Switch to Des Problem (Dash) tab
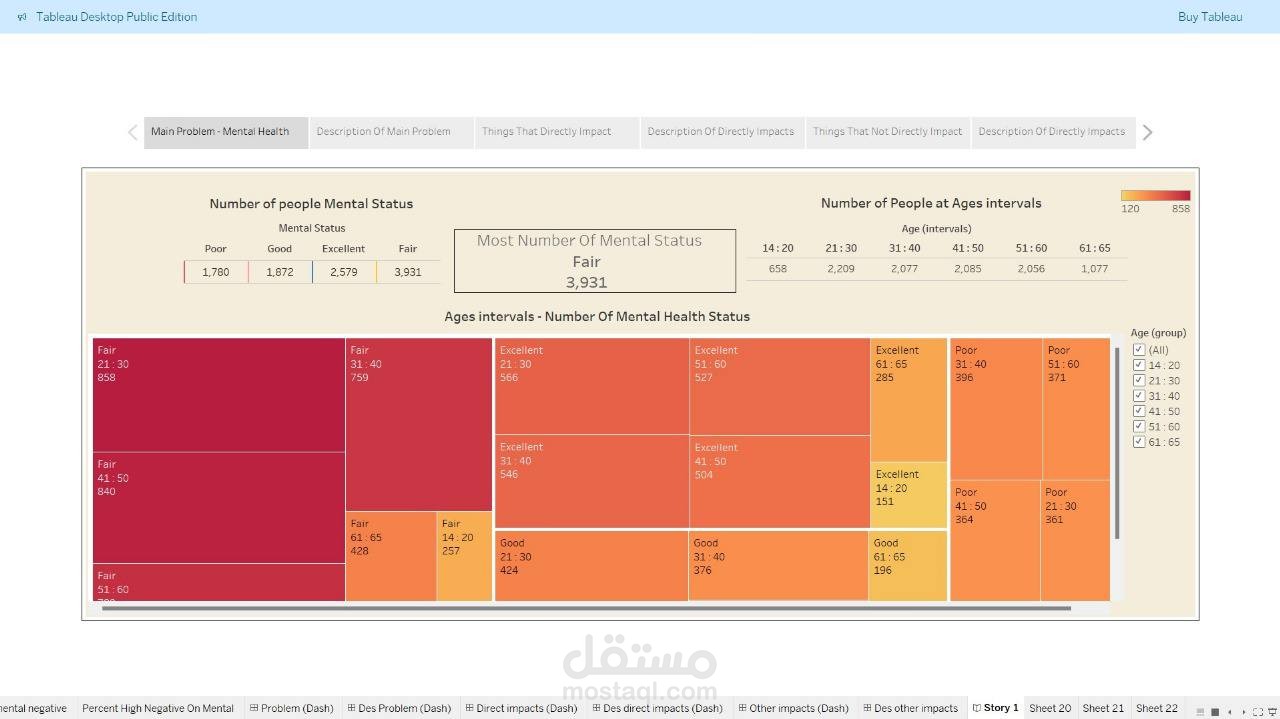The width and height of the screenshot is (1280, 719). (x=399, y=708)
